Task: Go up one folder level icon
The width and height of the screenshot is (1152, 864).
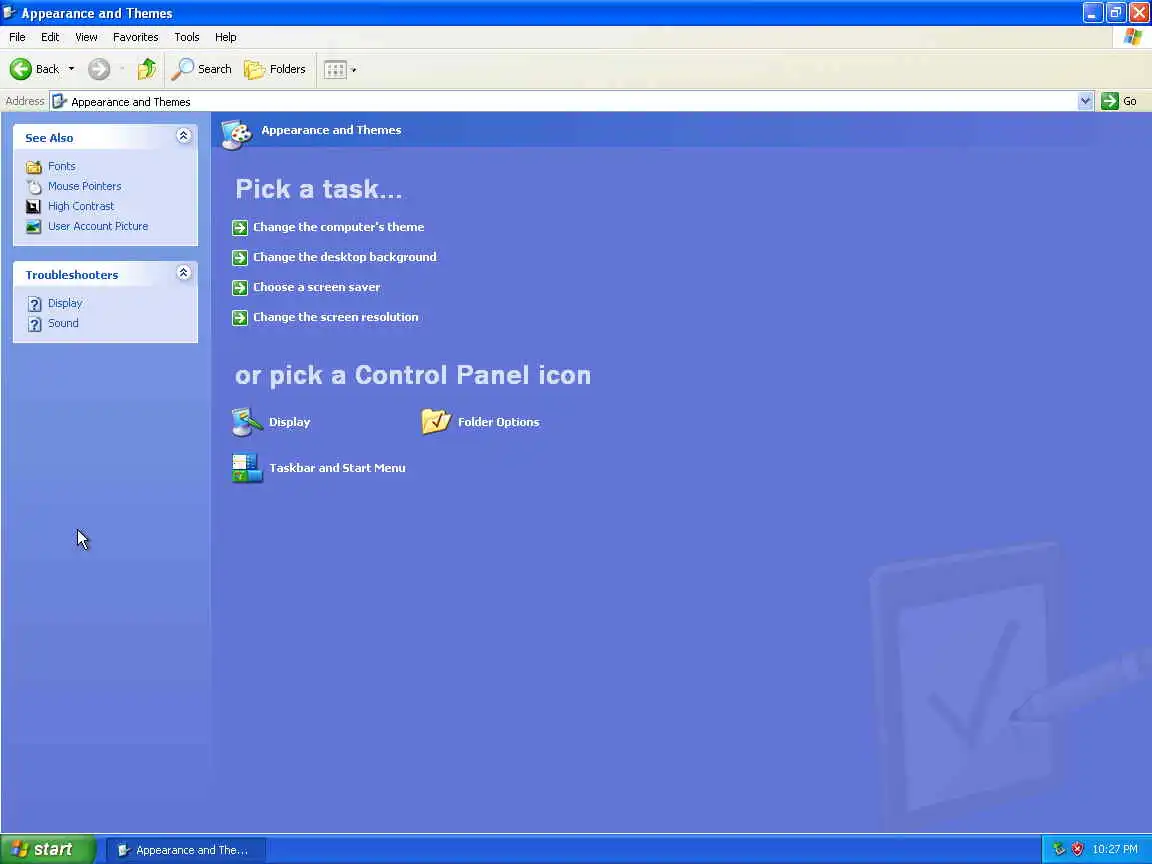Action: [147, 69]
